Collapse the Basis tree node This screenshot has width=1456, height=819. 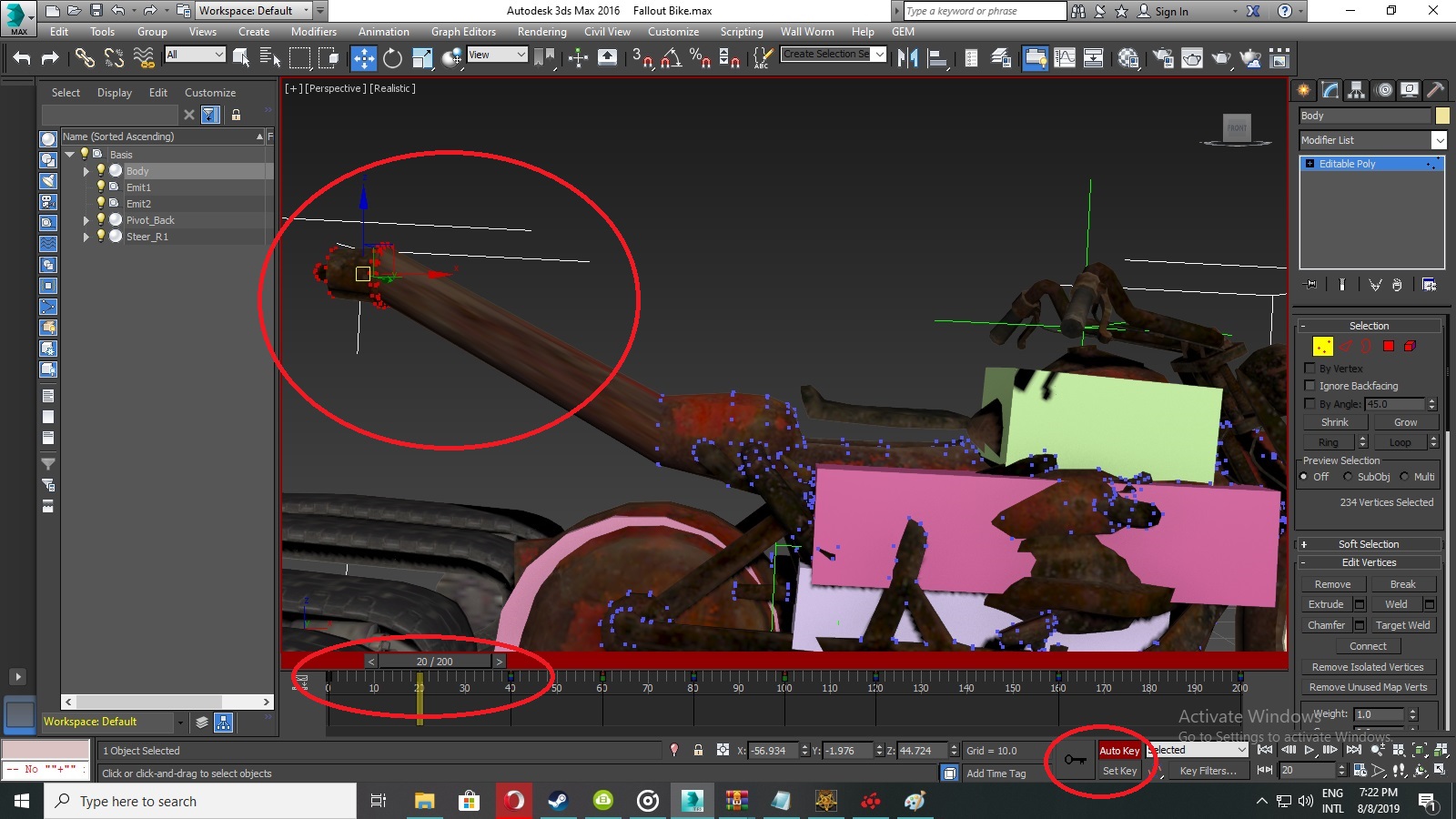tap(69, 155)
